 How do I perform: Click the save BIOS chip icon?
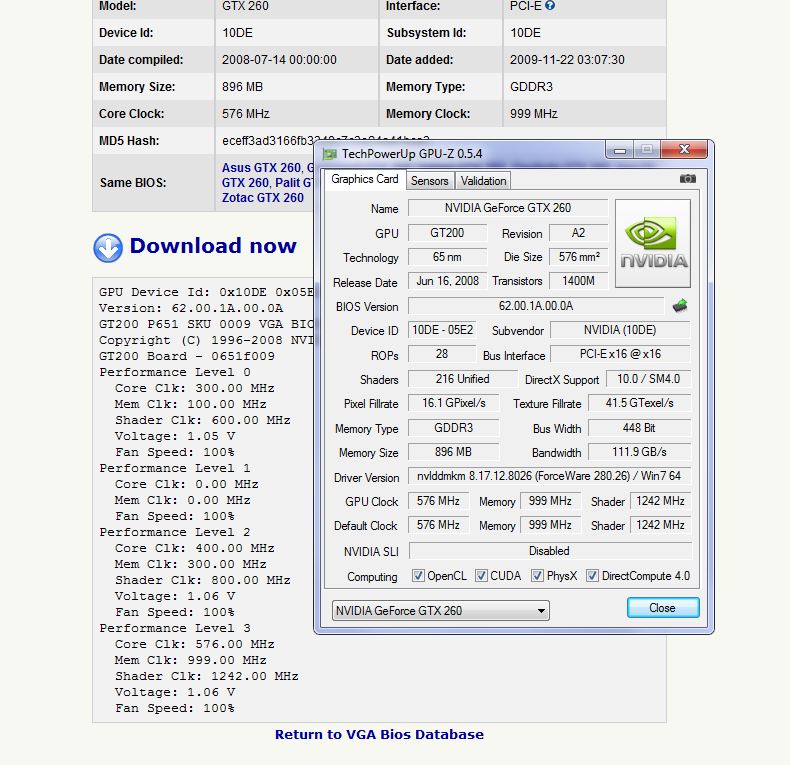click(680, 306)
